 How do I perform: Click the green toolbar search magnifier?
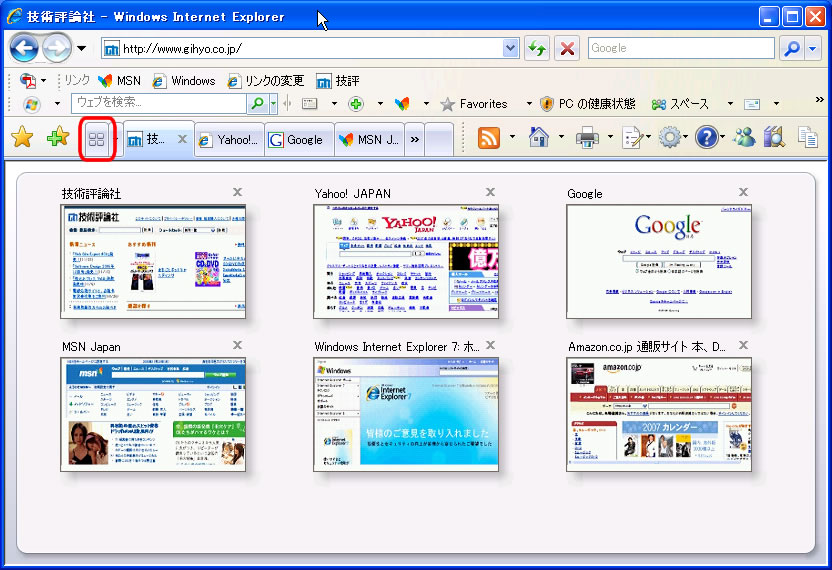(x=257, y=103)
